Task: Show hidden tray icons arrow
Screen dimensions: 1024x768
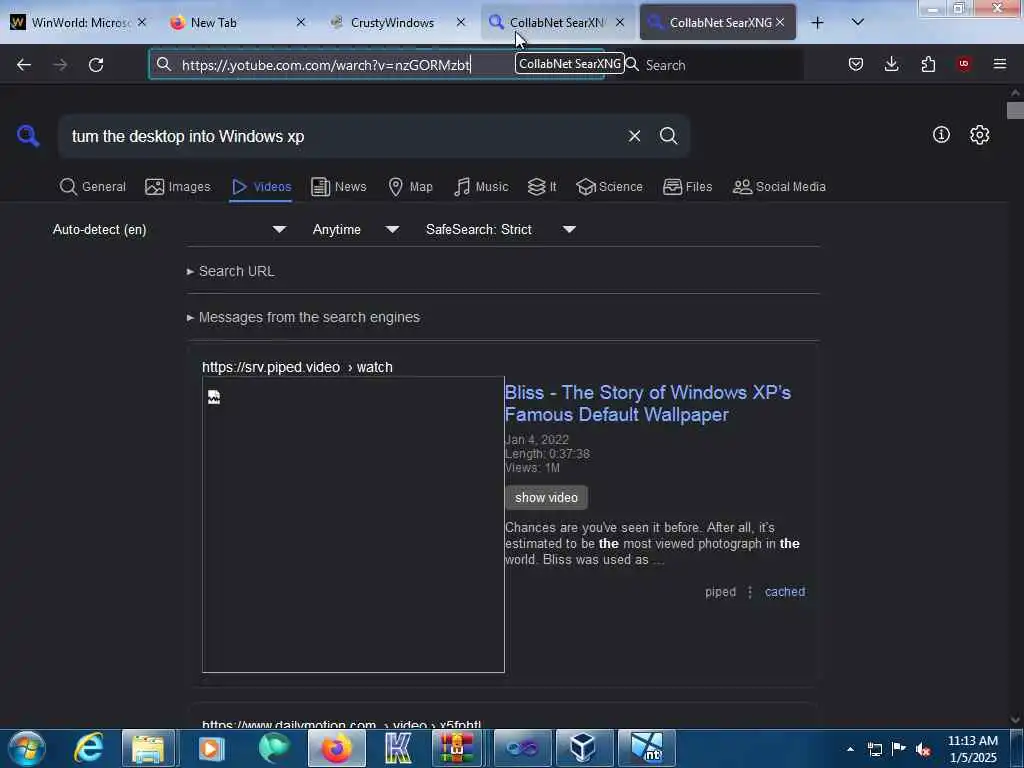Action: [x=850, y=749]
